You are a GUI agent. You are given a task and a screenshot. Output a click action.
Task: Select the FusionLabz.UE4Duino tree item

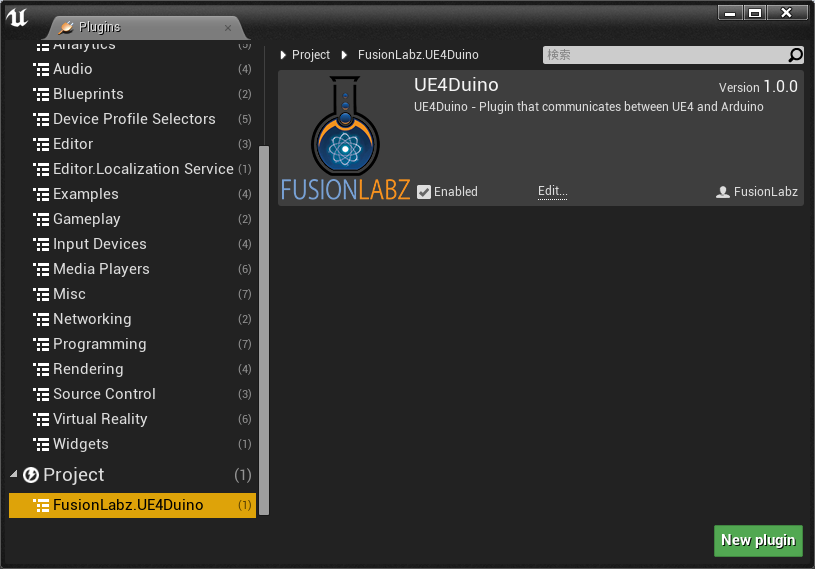[132, 505]
